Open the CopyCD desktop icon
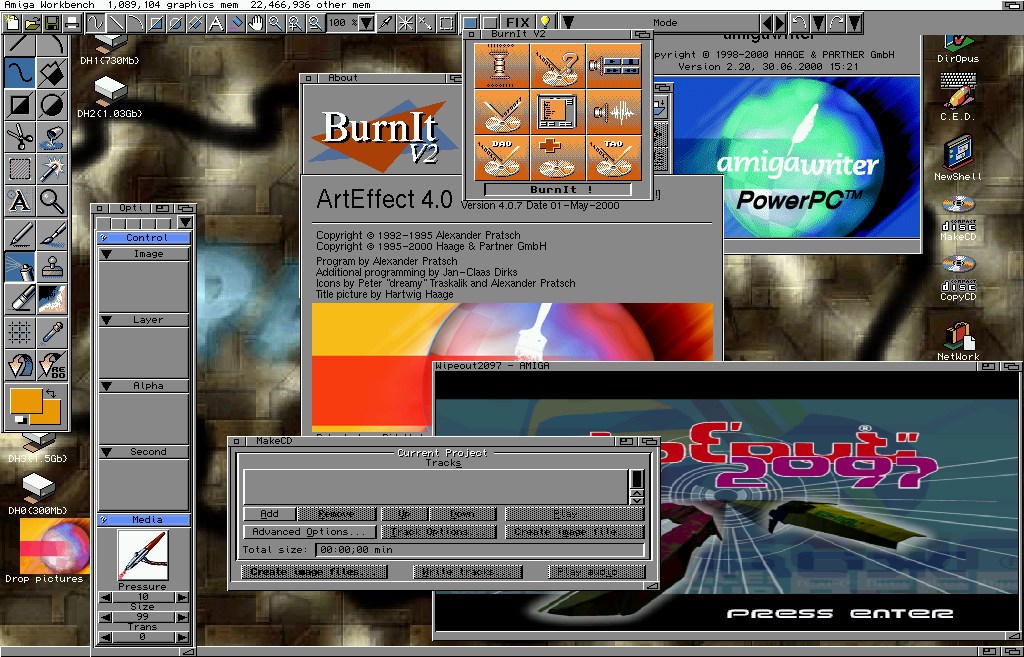 pos(958,278)
